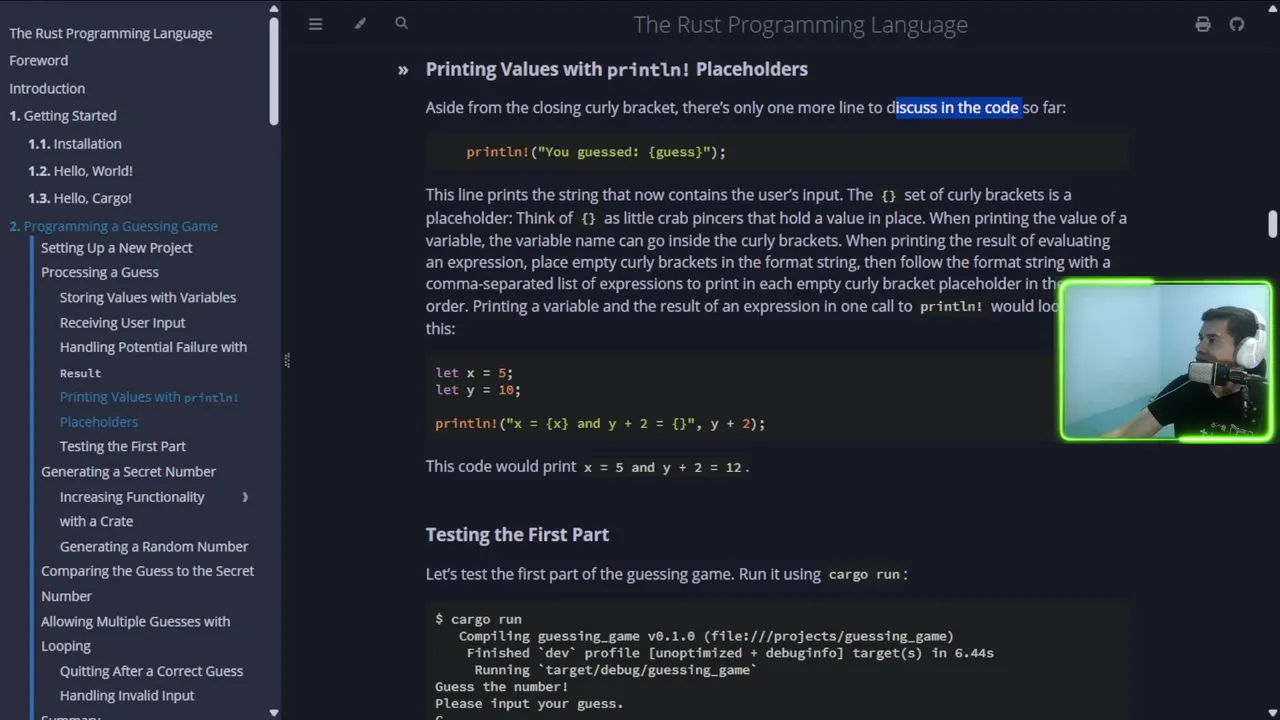
Task: Click the sidebar scroll down arrow
Action: tap(274, 712)
